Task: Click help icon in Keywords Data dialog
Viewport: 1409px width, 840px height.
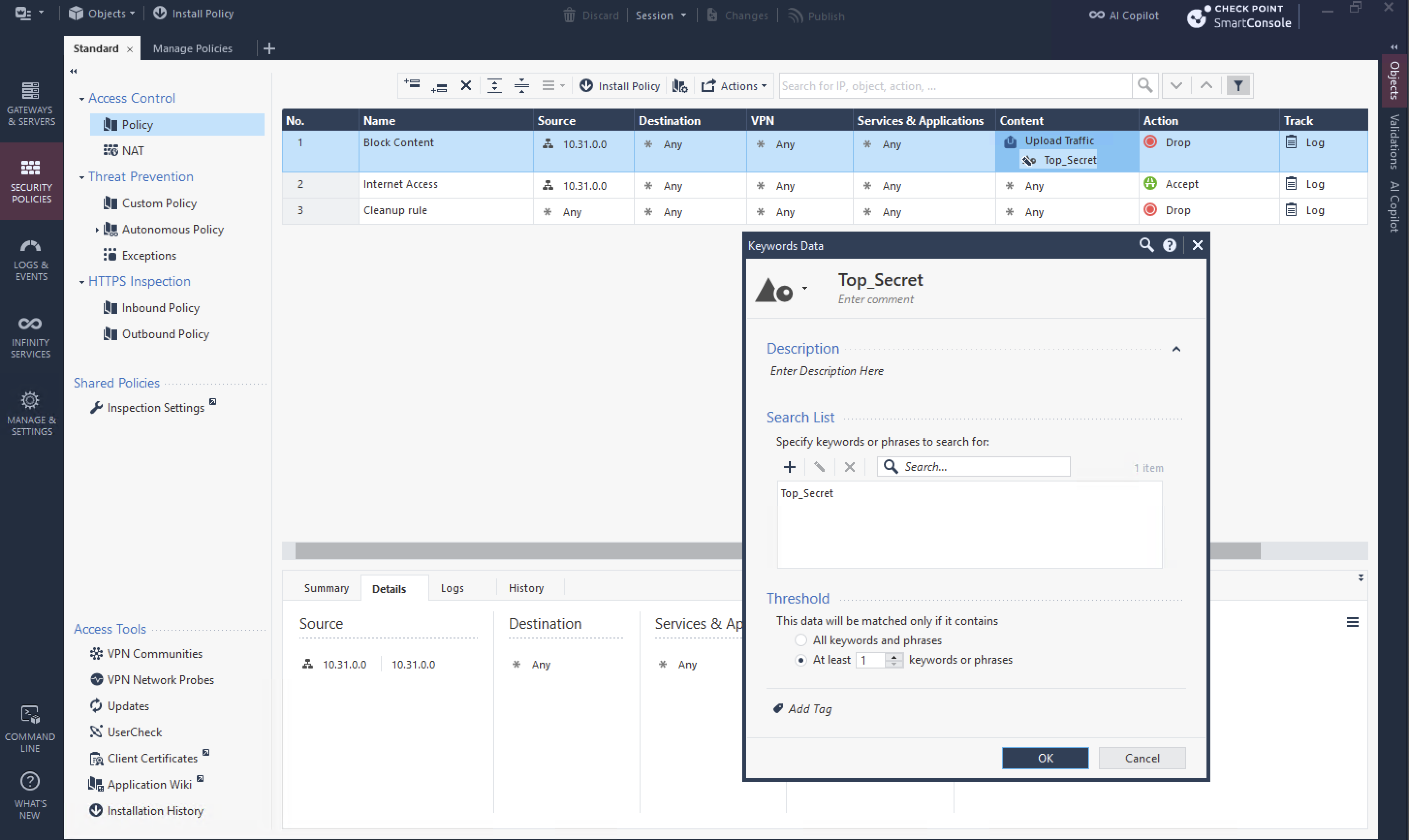Action: [1169, 245]
